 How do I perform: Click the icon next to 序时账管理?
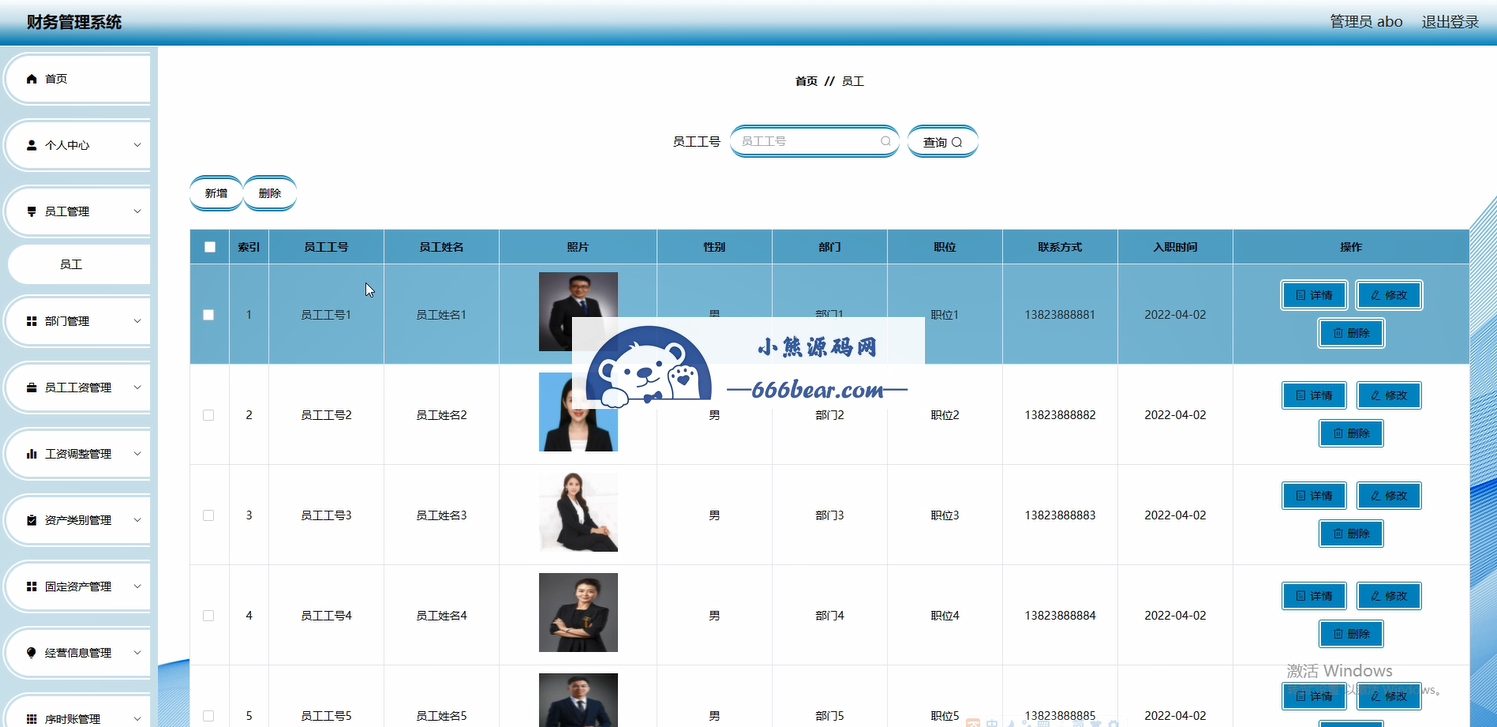(x=31, y=719)
